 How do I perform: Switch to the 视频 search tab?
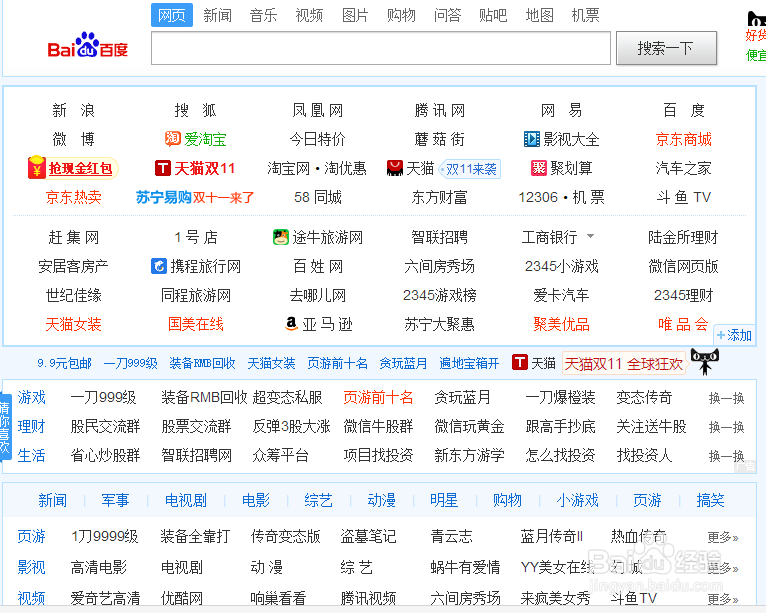pos(309,15)
